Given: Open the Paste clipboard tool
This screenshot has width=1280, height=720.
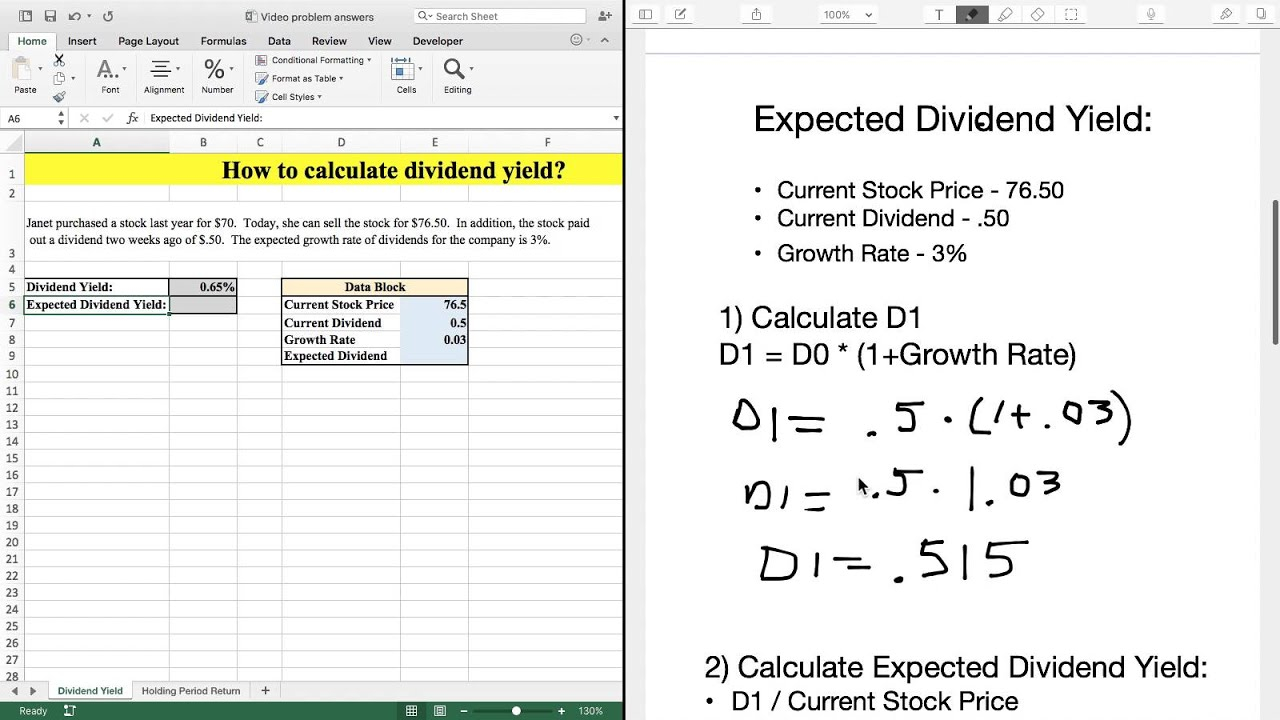Looking at the screenshot, I should [x=22, y=76].
